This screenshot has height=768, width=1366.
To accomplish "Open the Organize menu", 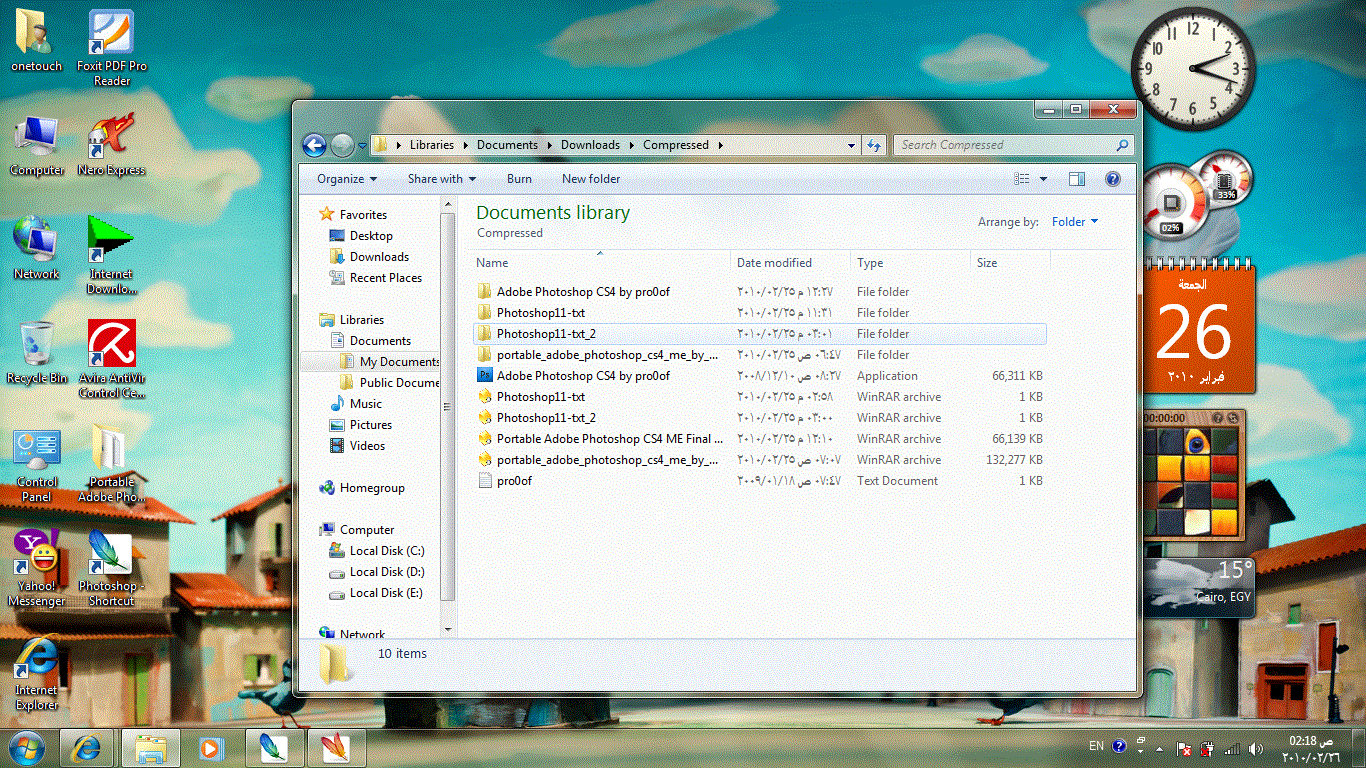I will [347, 179].
